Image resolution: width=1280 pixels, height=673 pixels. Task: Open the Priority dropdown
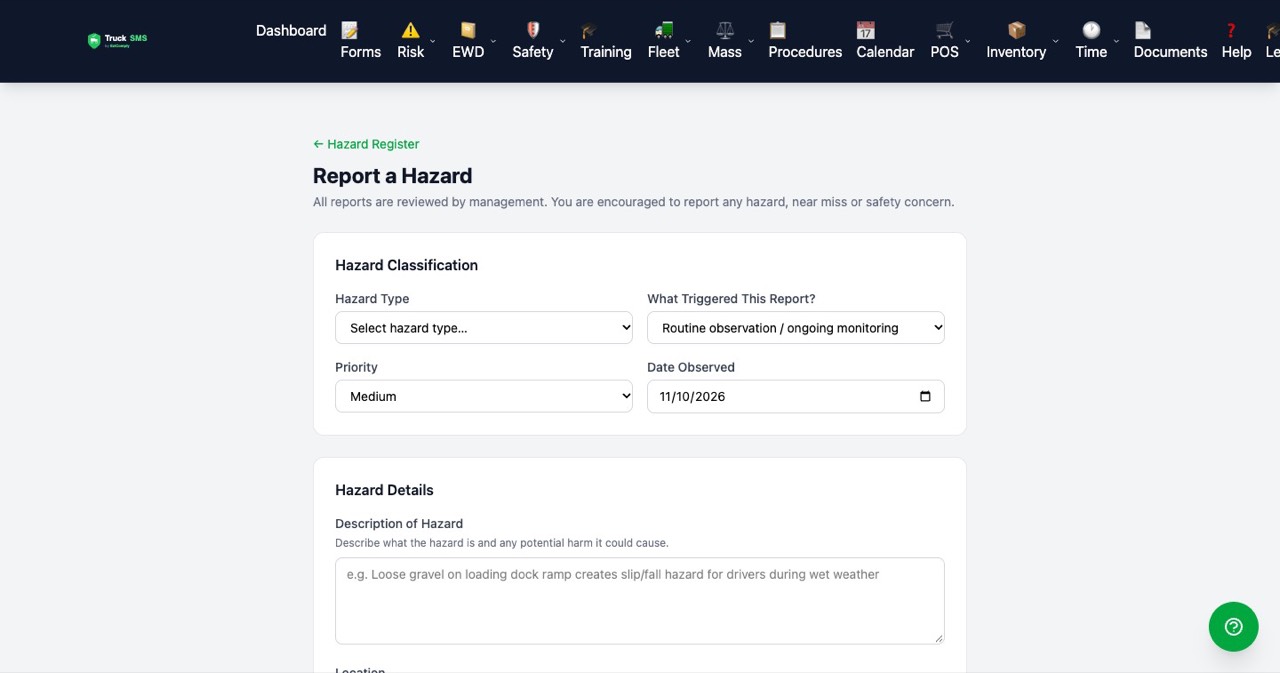484,396
